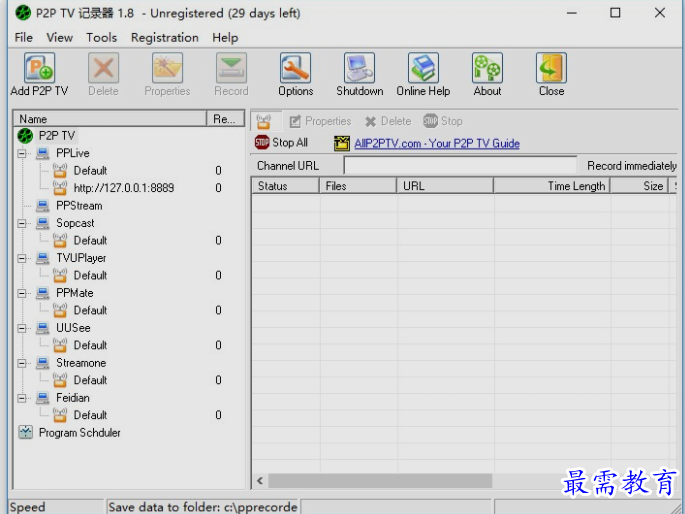Collapse the Feidian tree node

pyautogui.click(x=21, y=398)
